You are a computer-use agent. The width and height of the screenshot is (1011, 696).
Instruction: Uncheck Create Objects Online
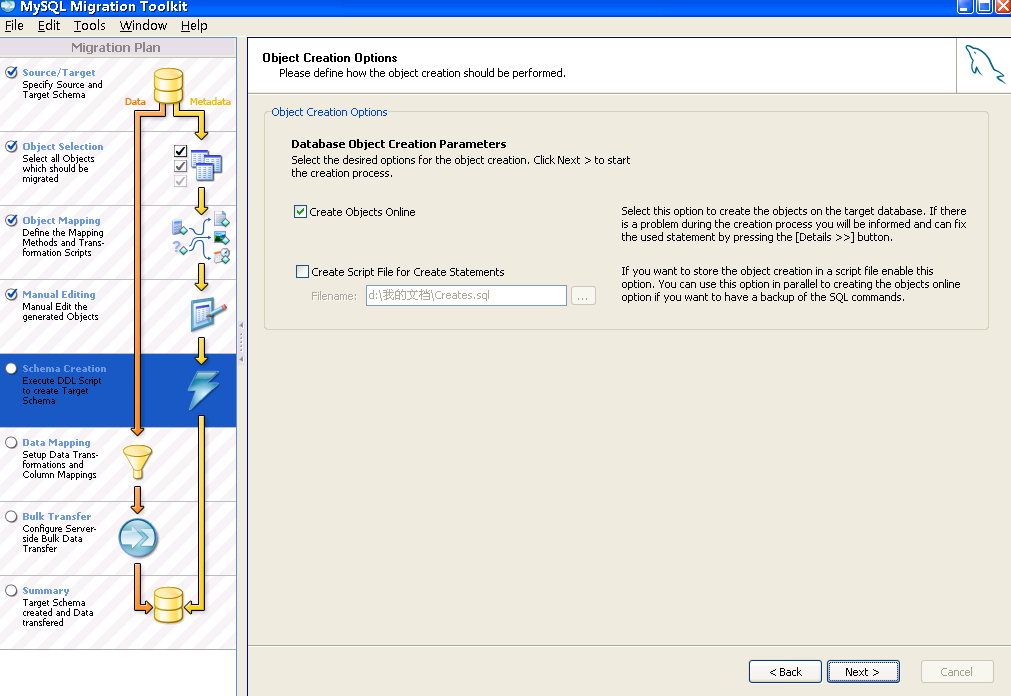[300, 212]
